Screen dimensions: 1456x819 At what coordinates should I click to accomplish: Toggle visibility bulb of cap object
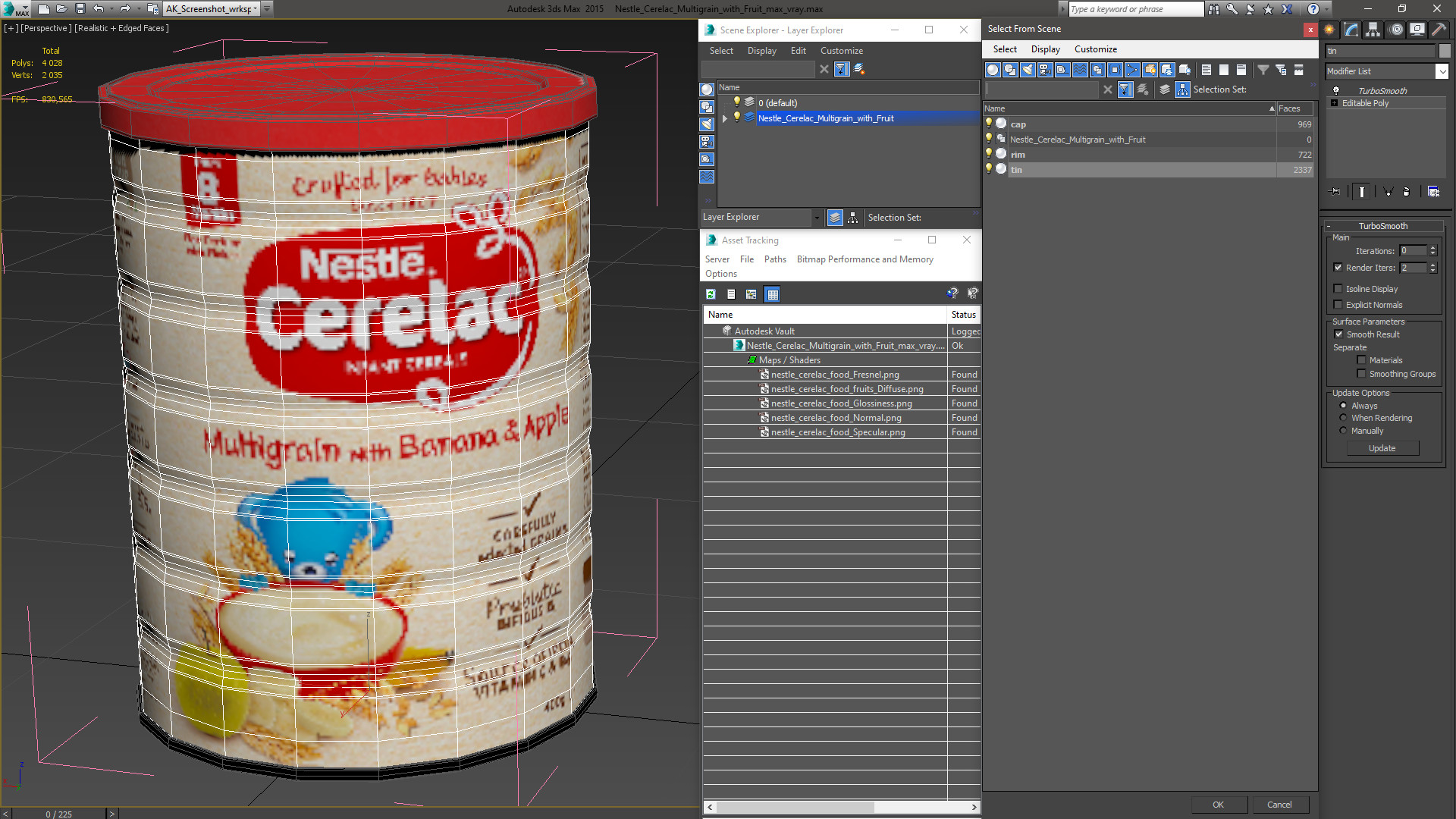pos(989,123)
